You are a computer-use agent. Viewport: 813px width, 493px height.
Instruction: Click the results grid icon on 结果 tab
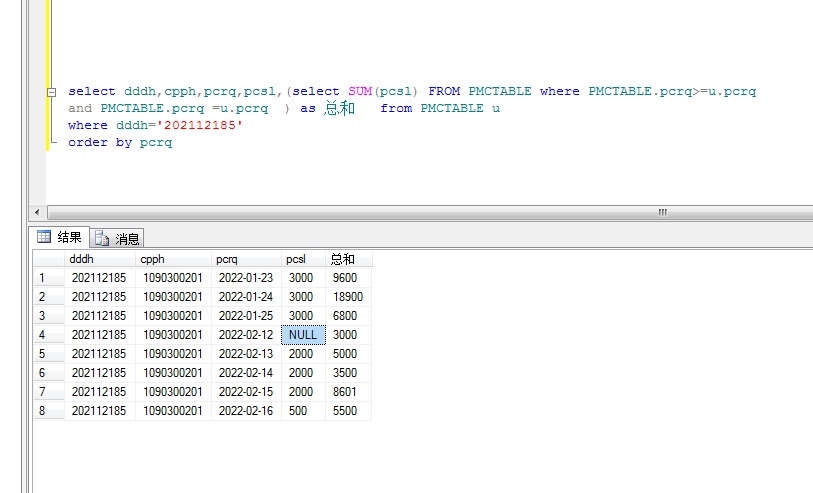click(44, 237)
